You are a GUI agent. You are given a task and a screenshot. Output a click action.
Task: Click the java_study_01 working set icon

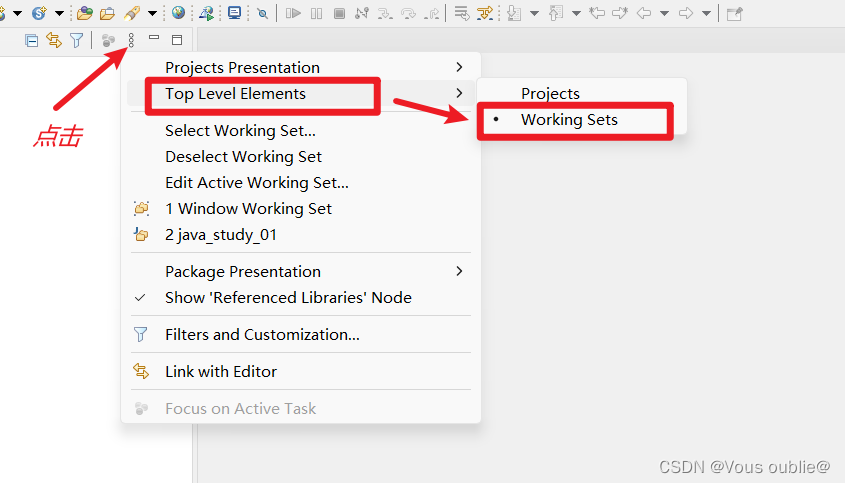[141, 234]
